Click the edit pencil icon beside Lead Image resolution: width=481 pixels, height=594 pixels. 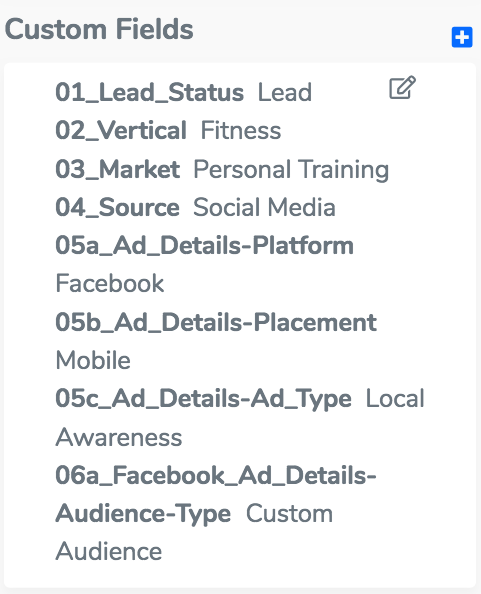click(403, 88)
